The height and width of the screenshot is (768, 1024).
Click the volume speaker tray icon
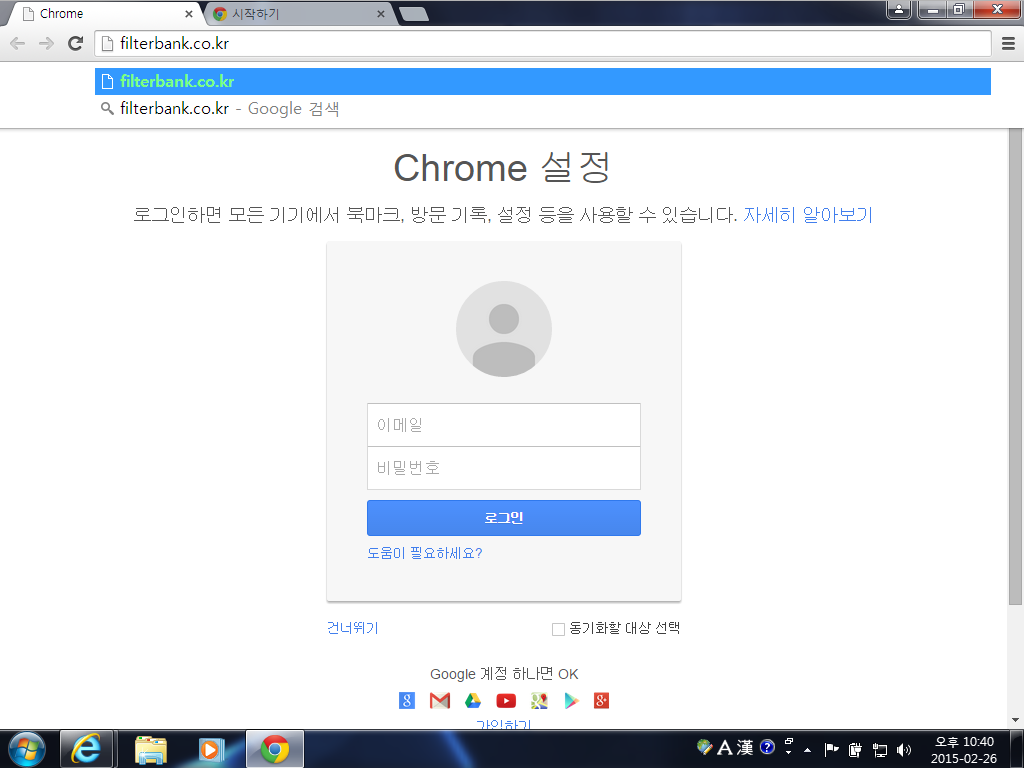coord(904,750)
